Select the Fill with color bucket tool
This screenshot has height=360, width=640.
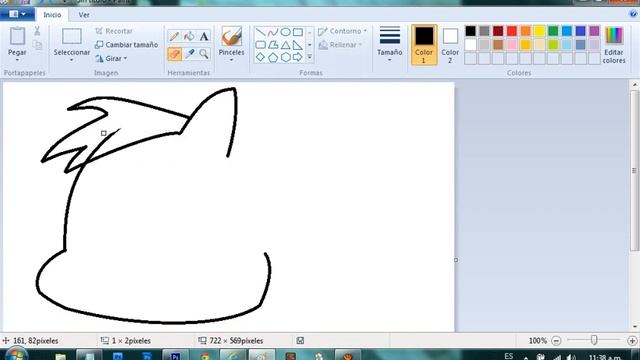[189, 36]
